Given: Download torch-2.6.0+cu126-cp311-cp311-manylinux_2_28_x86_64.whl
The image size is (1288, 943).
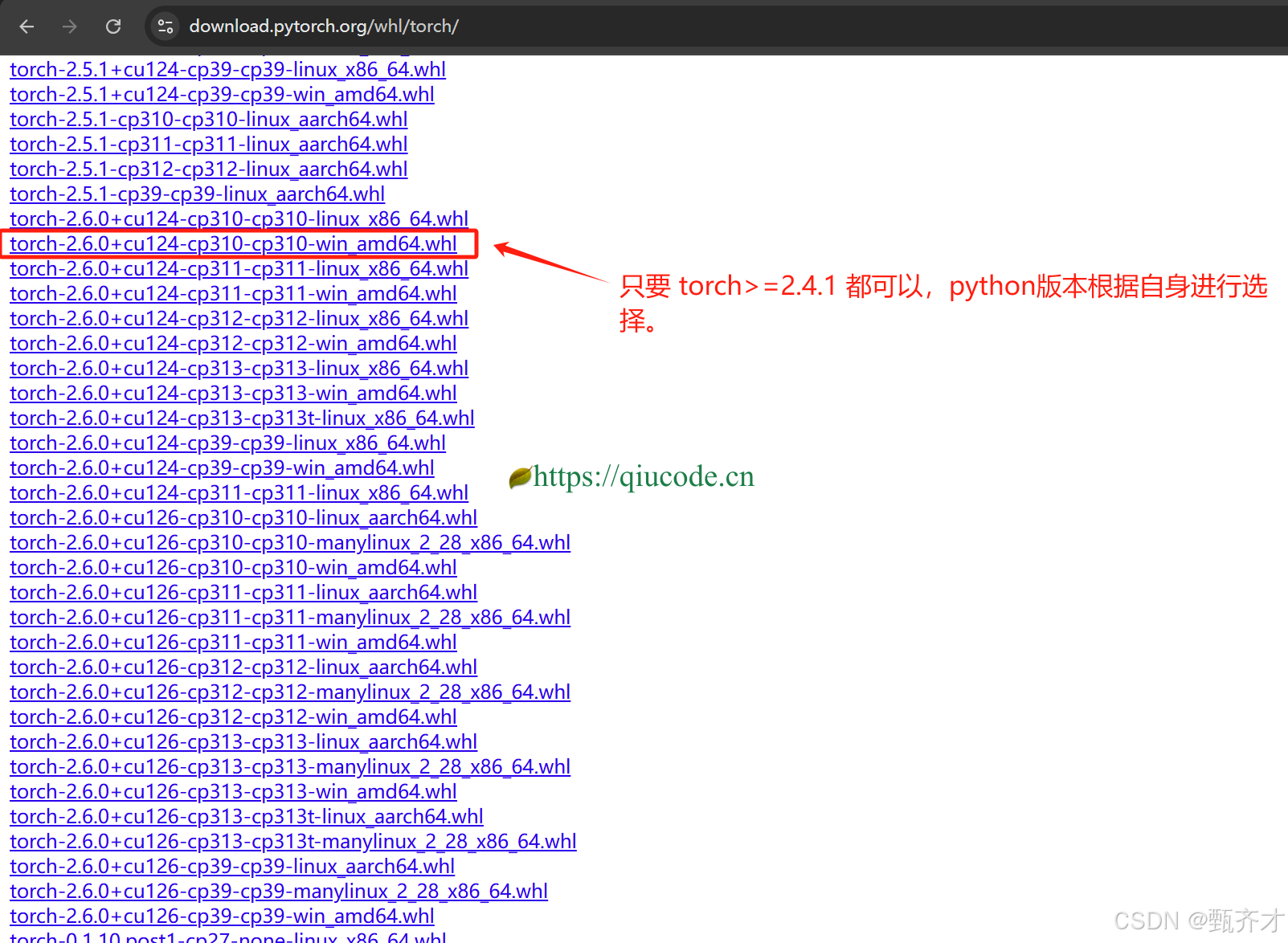Looking at the screenshot, I should point(290,618).
